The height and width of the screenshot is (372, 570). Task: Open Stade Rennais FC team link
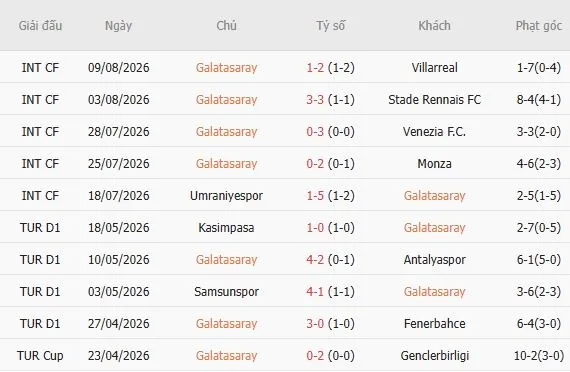coord(434,100)
